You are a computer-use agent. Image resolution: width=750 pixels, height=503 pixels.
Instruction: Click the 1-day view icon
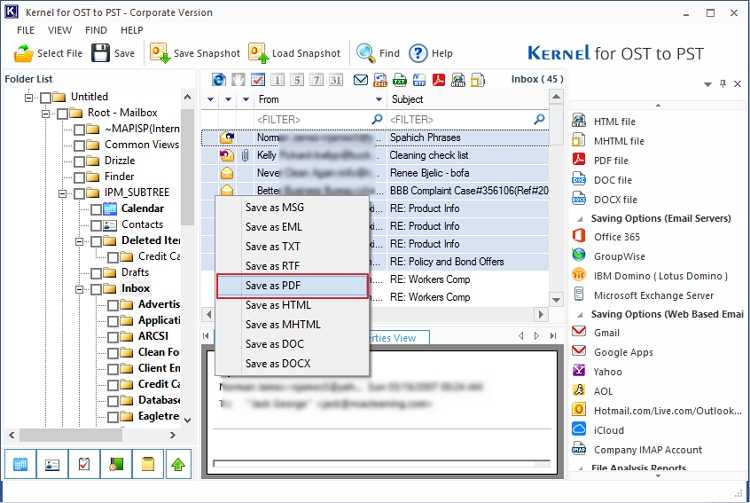click(277, 79)
